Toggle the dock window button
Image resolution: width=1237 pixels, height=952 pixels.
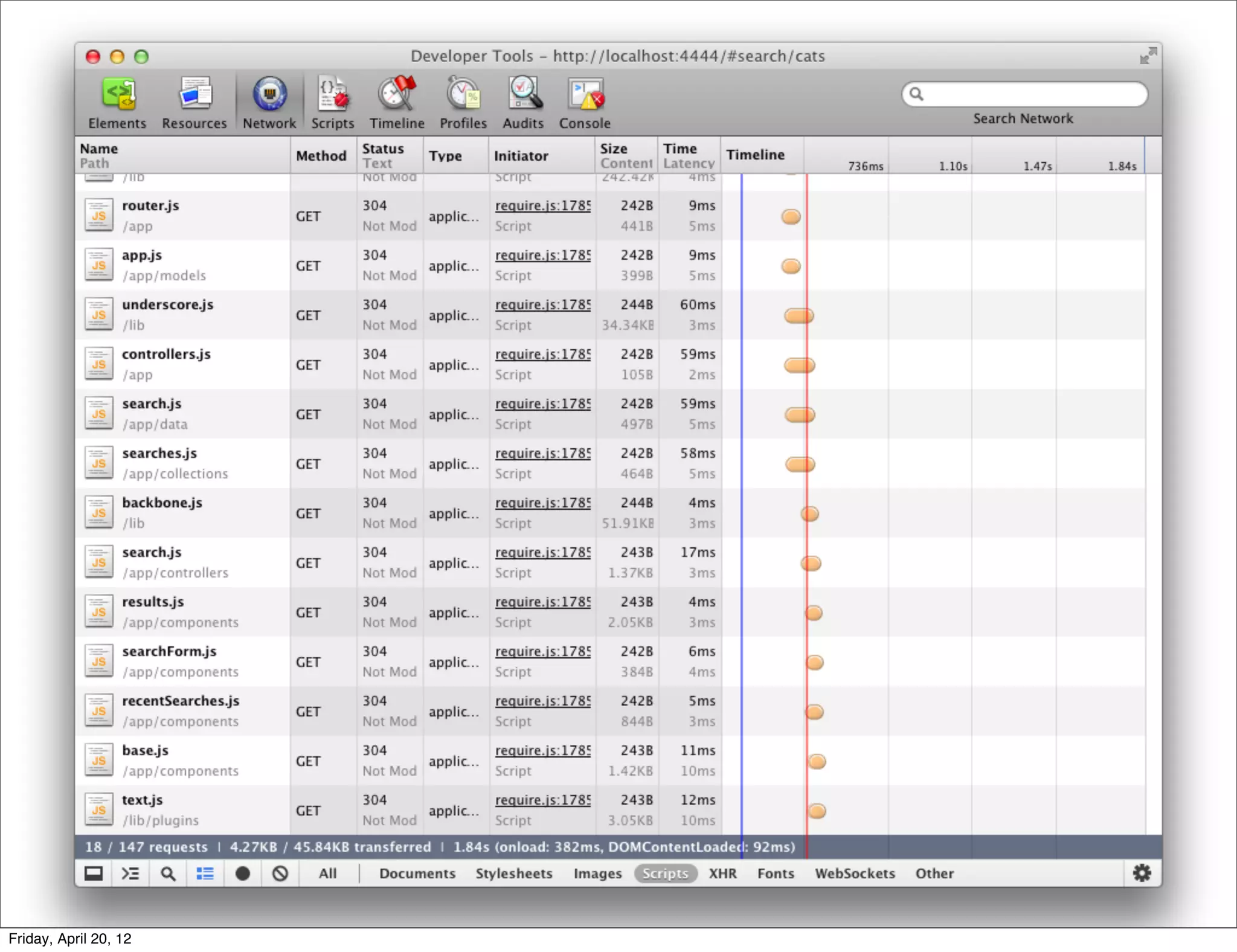click(x=94, y=873)
